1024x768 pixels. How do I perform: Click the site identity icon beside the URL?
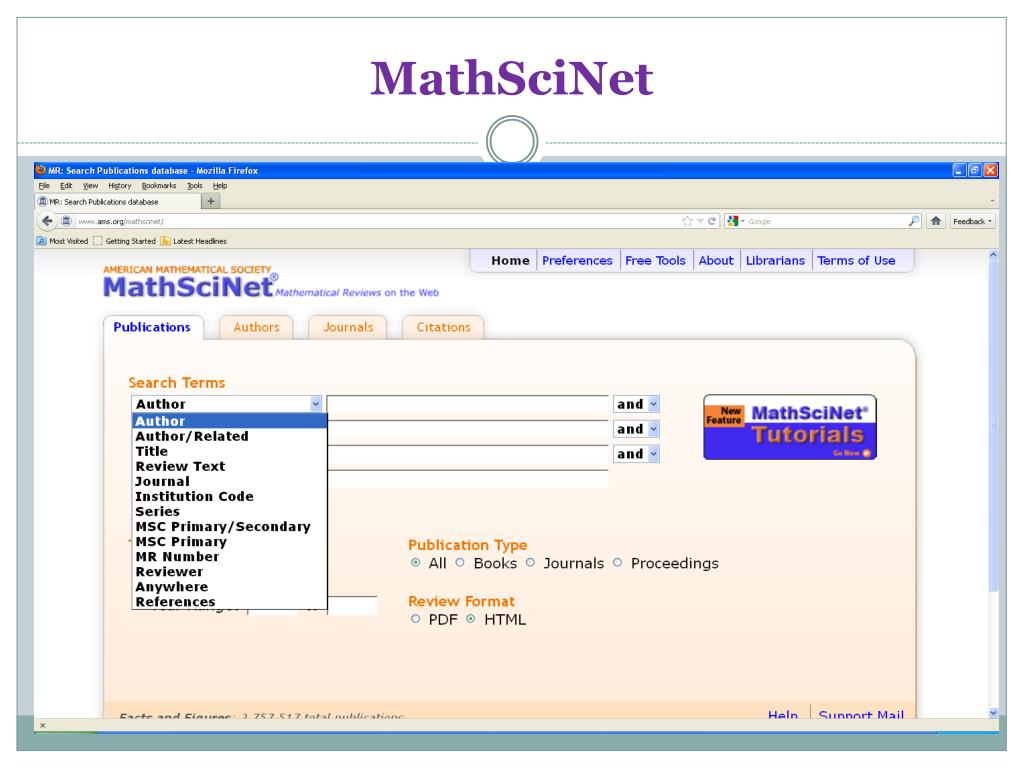click(66, 221)
